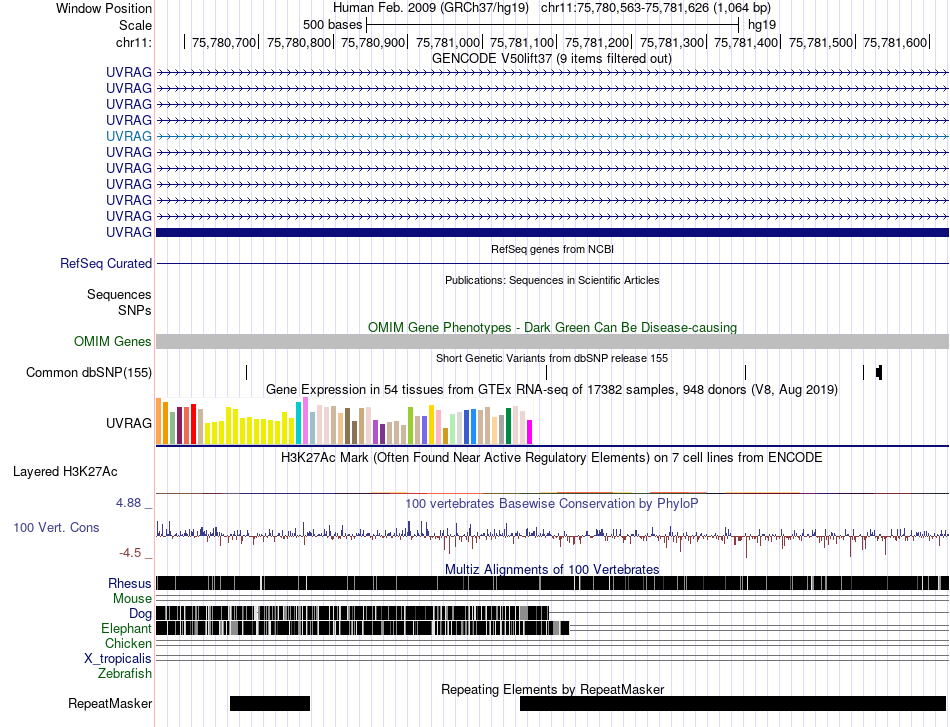Click the Dog alignment block
Image resolution: width=950 pixels, height=727 pixels.
click(x=353, y=613)
